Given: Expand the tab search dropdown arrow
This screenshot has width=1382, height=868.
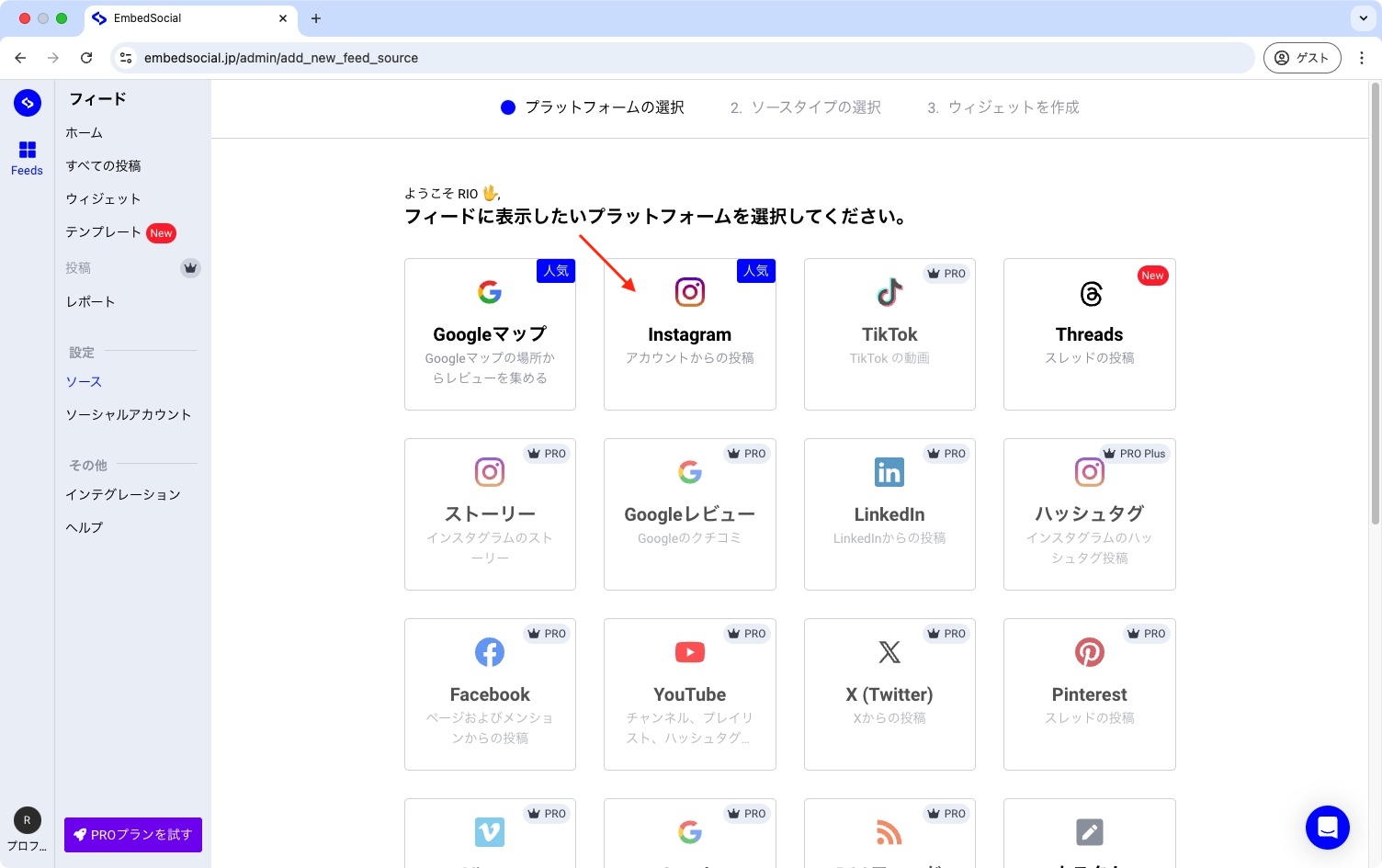Looking at the screenshot, I should (x=1363, y=17).
